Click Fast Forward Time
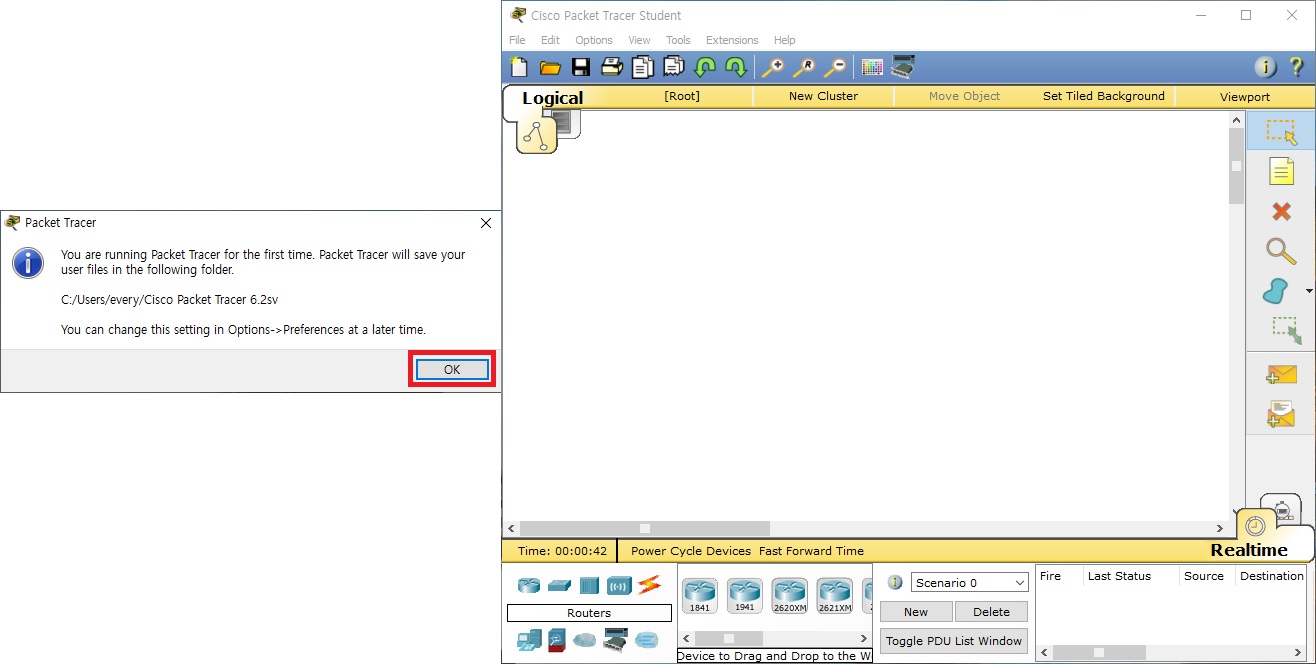Screen dimensions: 1316x664 811,551
